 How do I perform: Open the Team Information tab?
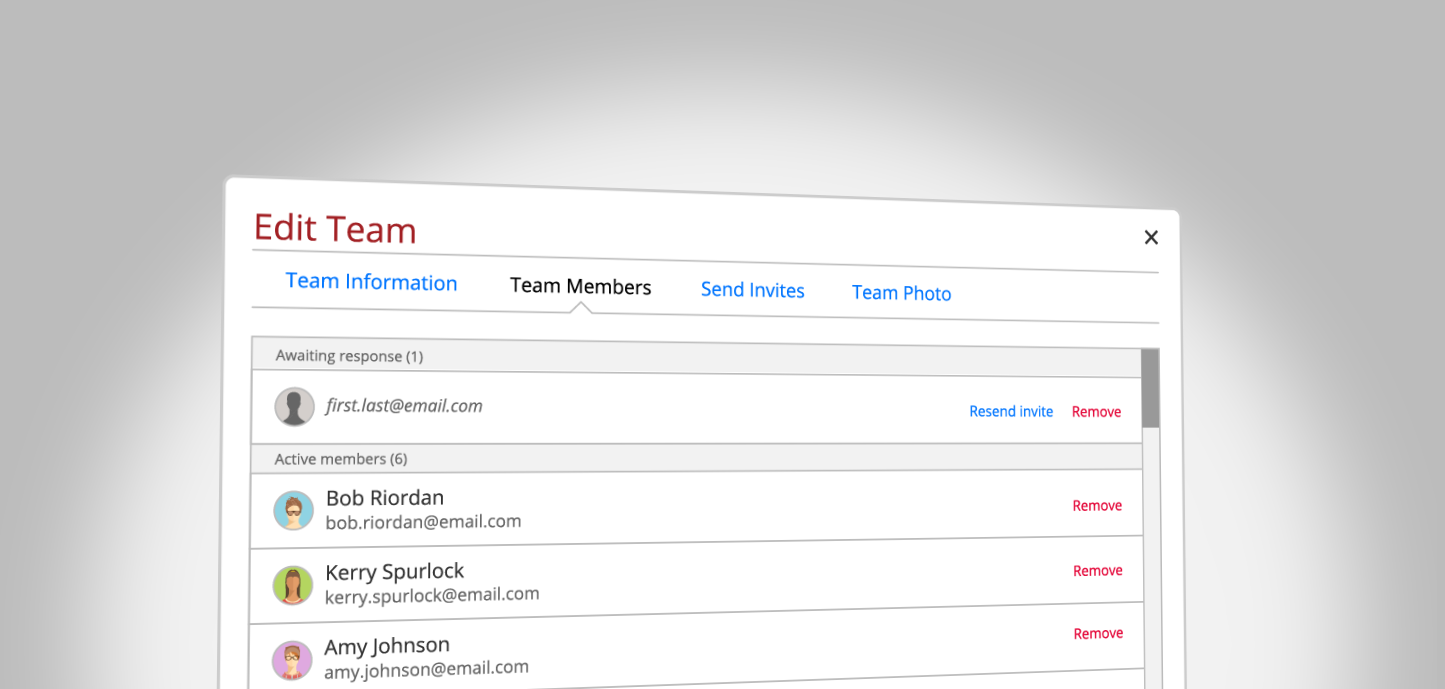click(371, 282)
